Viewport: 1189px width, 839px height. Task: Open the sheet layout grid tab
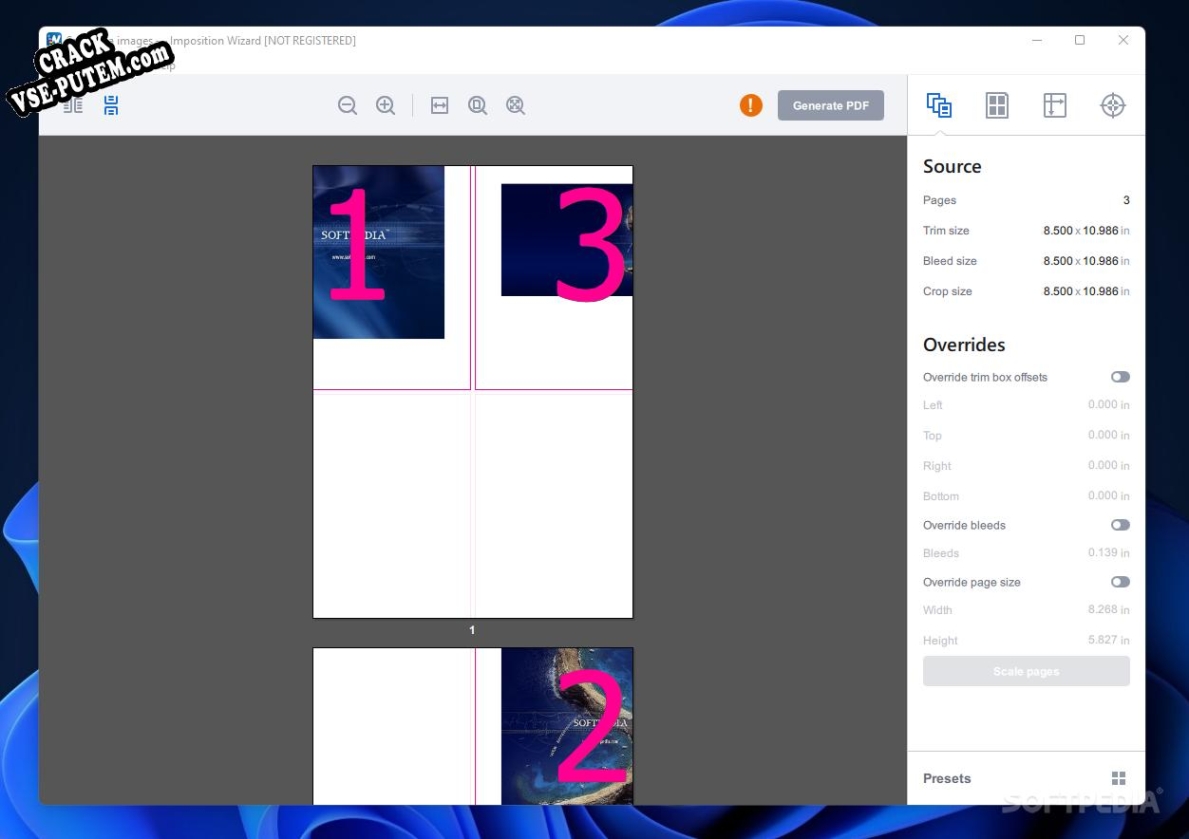996,105
